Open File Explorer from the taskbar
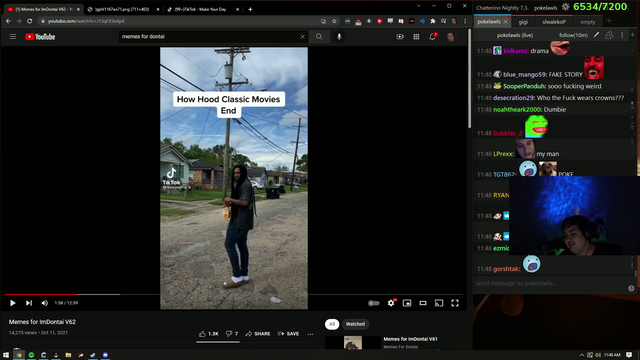This screenshot has height=360, width=640. point(68,355)
